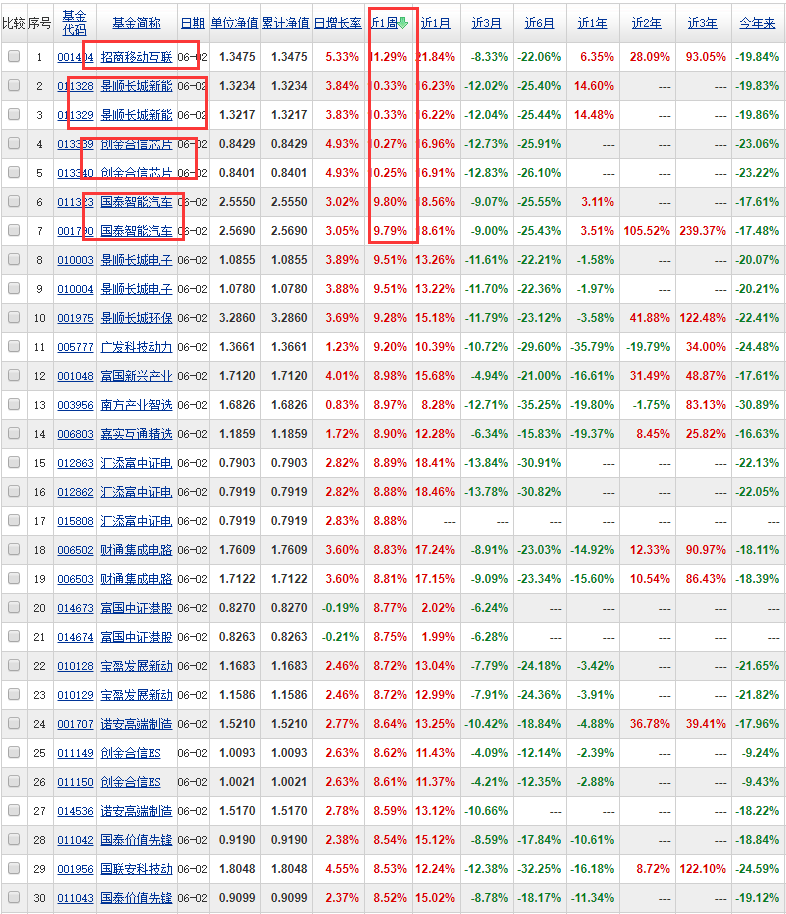The image size is (786, 914).
Task: Check the box for fund 011043
Action: (14, 898)
